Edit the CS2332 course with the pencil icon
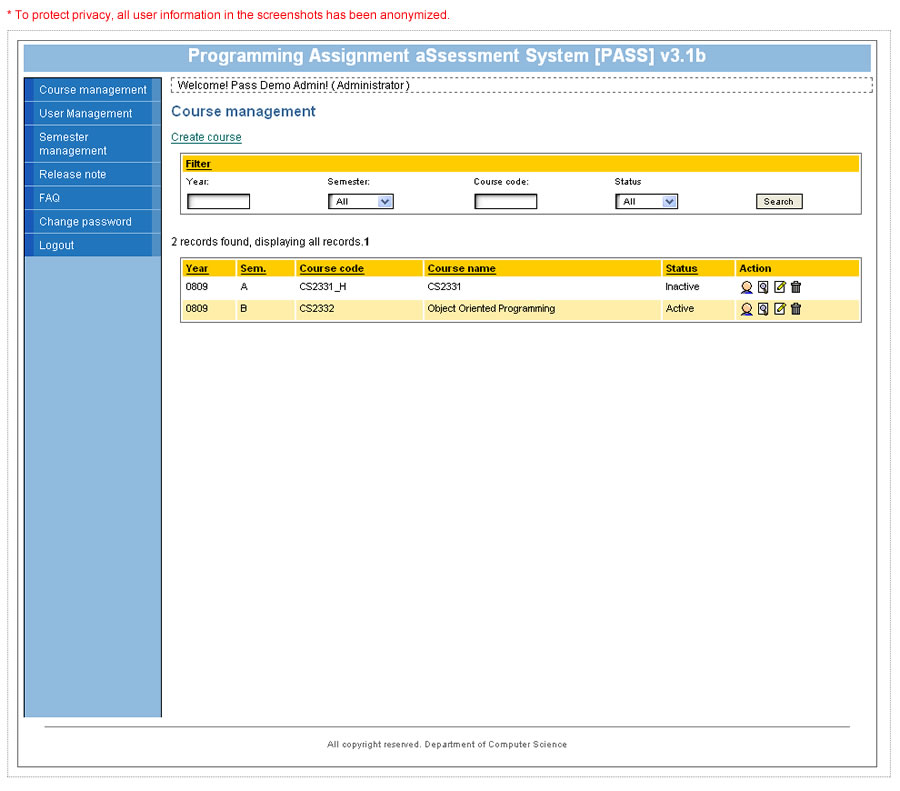The image size is (900, 791). click(x=780, y=309)
